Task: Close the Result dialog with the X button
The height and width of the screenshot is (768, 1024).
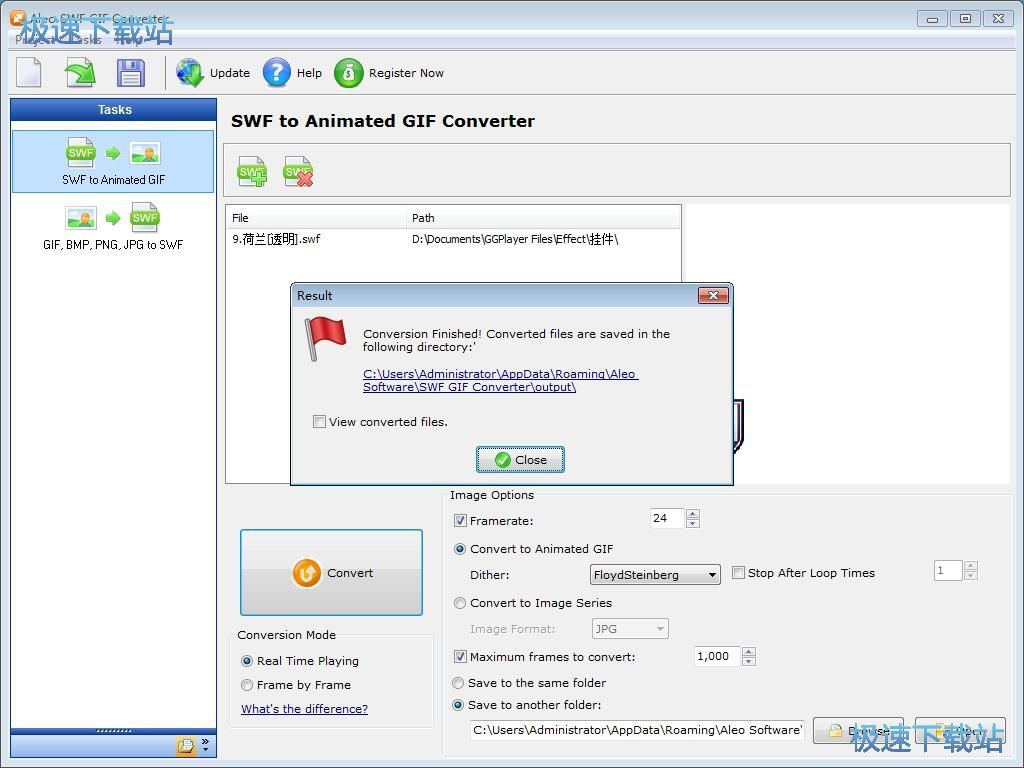Action: point(713,296)
